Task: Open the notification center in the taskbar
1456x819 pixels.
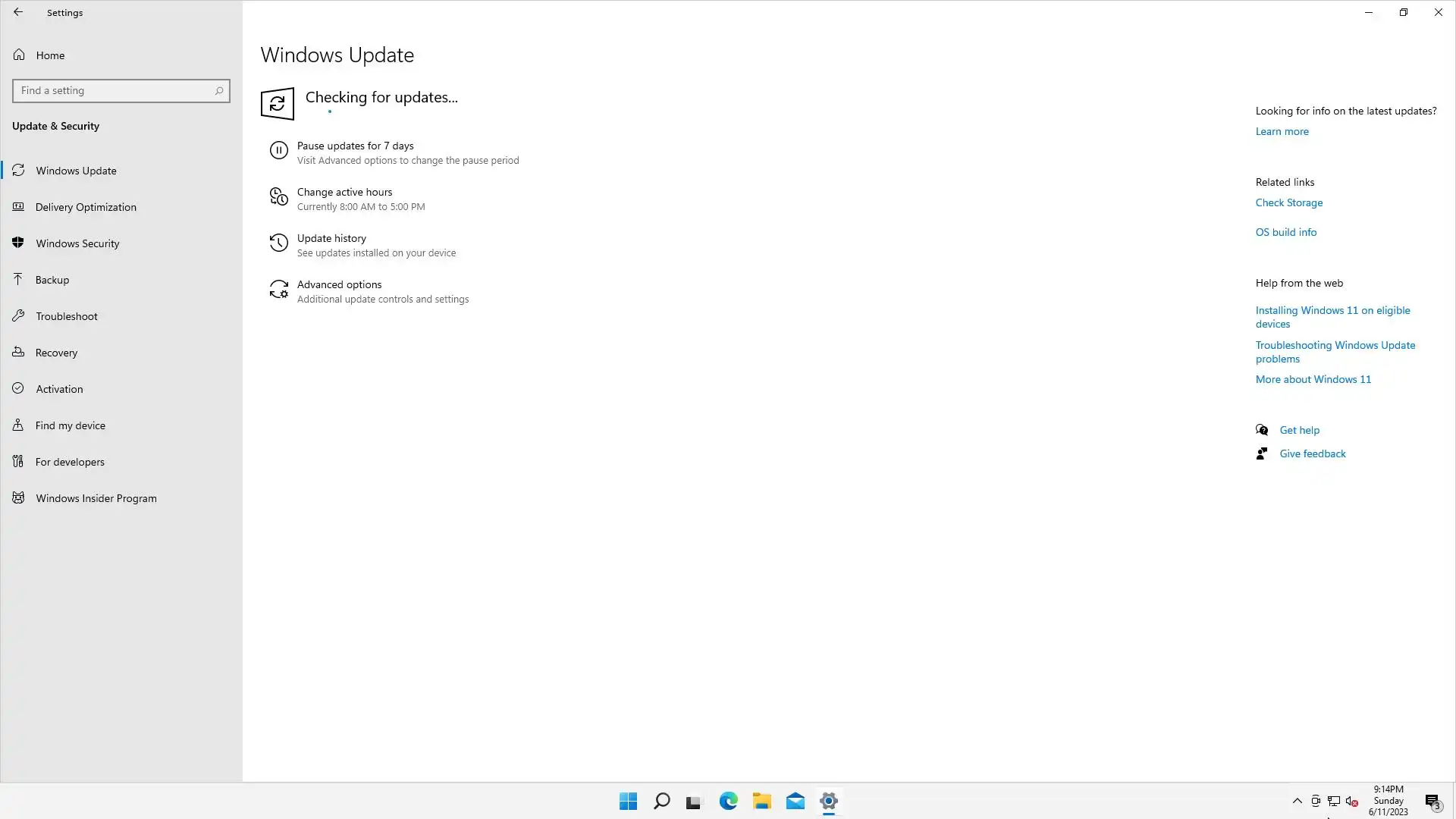Action: coord(1432,802)
